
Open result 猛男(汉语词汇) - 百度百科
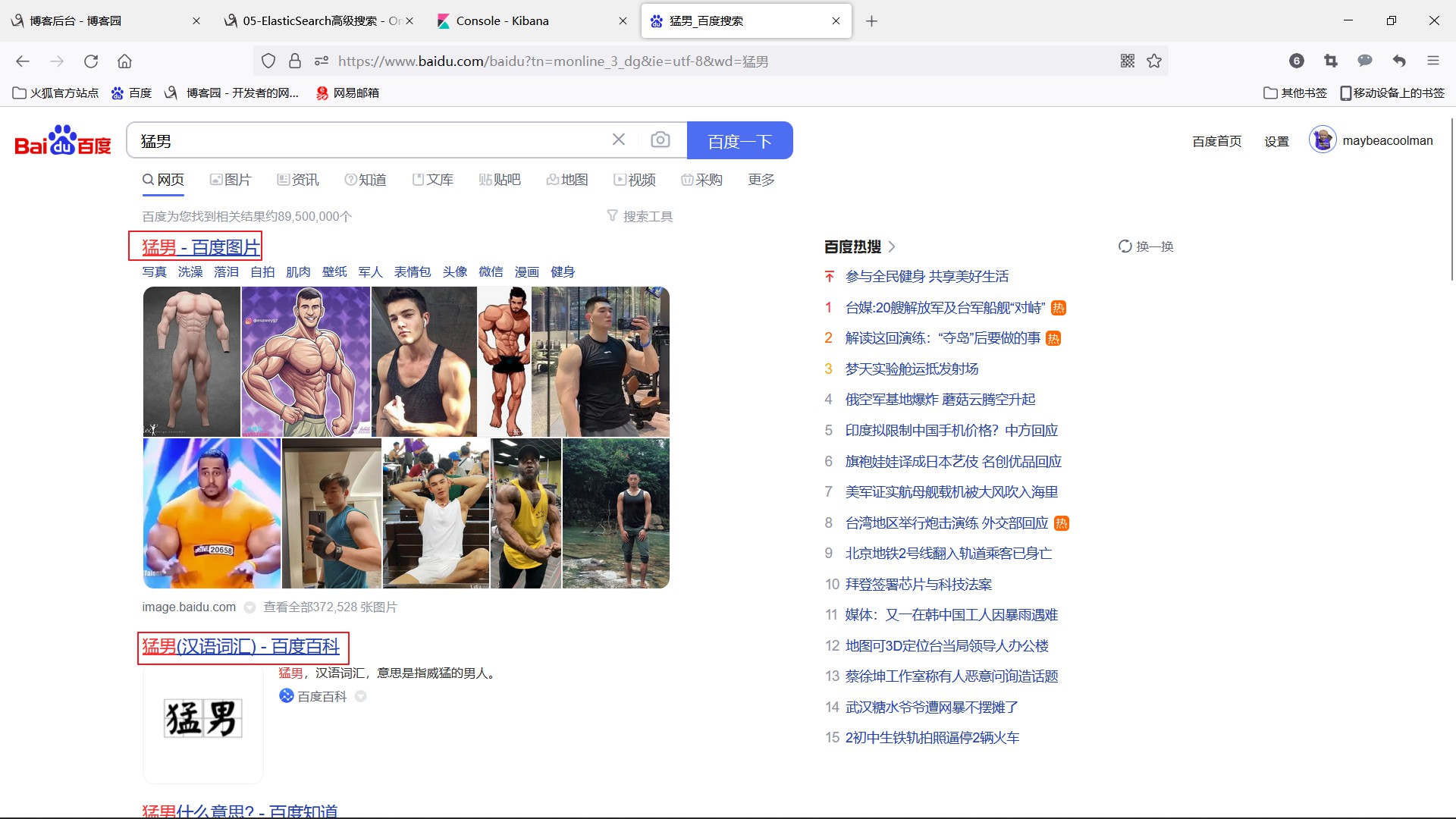(241, 647)
